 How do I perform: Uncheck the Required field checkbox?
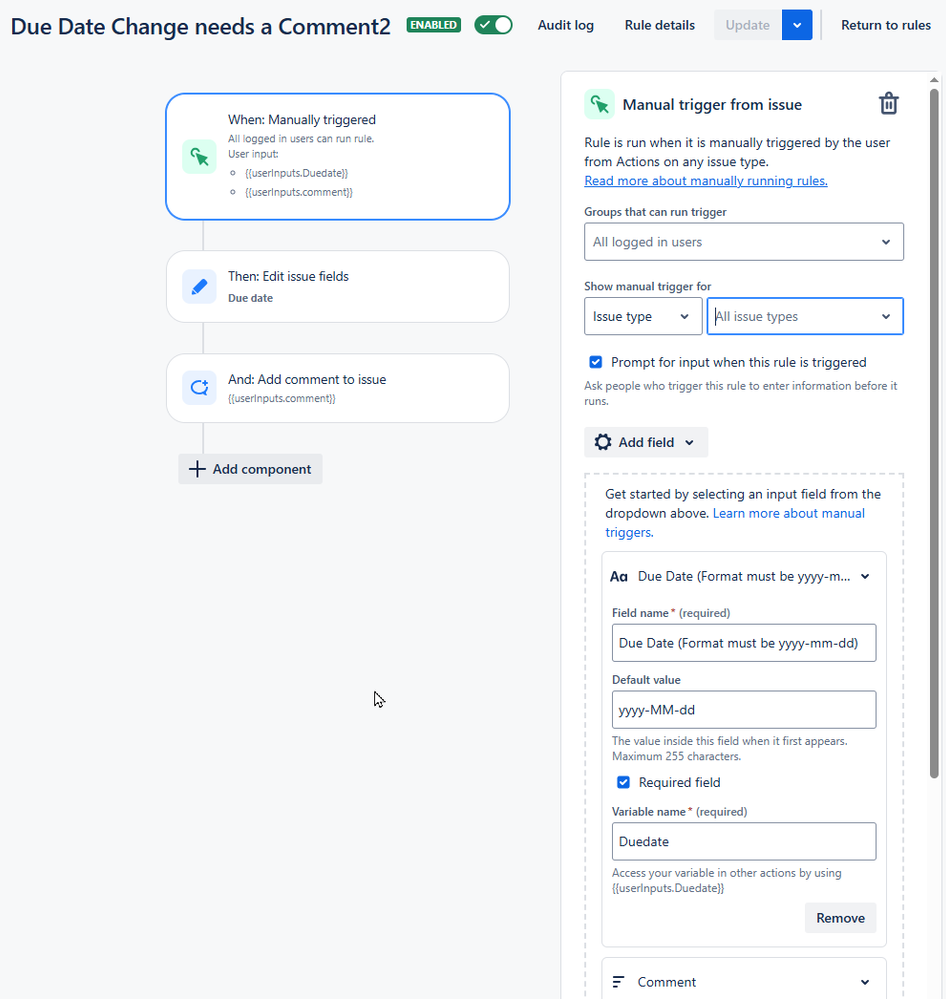tap(623, 782)
